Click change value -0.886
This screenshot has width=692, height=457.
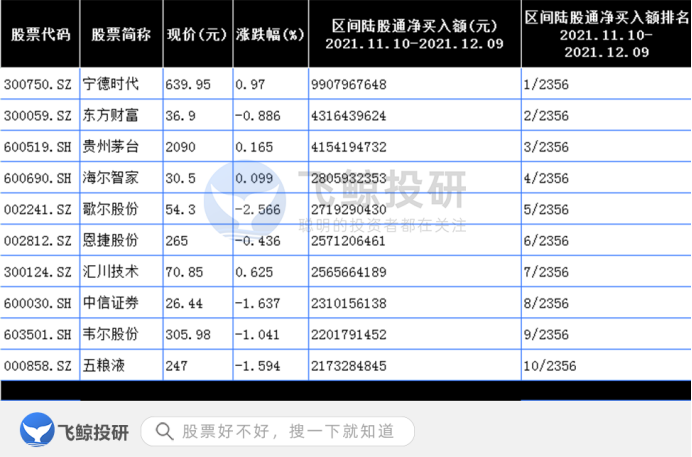pos(258,116)
